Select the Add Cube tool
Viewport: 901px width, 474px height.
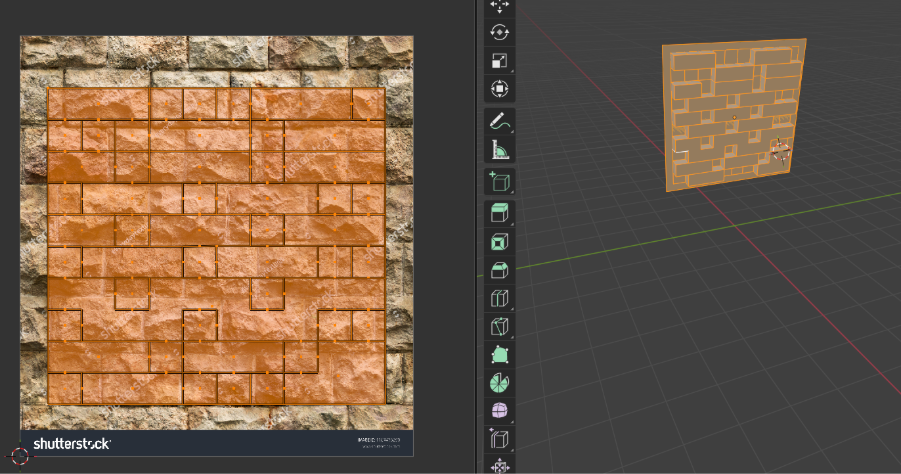click(x=498, y=182)
